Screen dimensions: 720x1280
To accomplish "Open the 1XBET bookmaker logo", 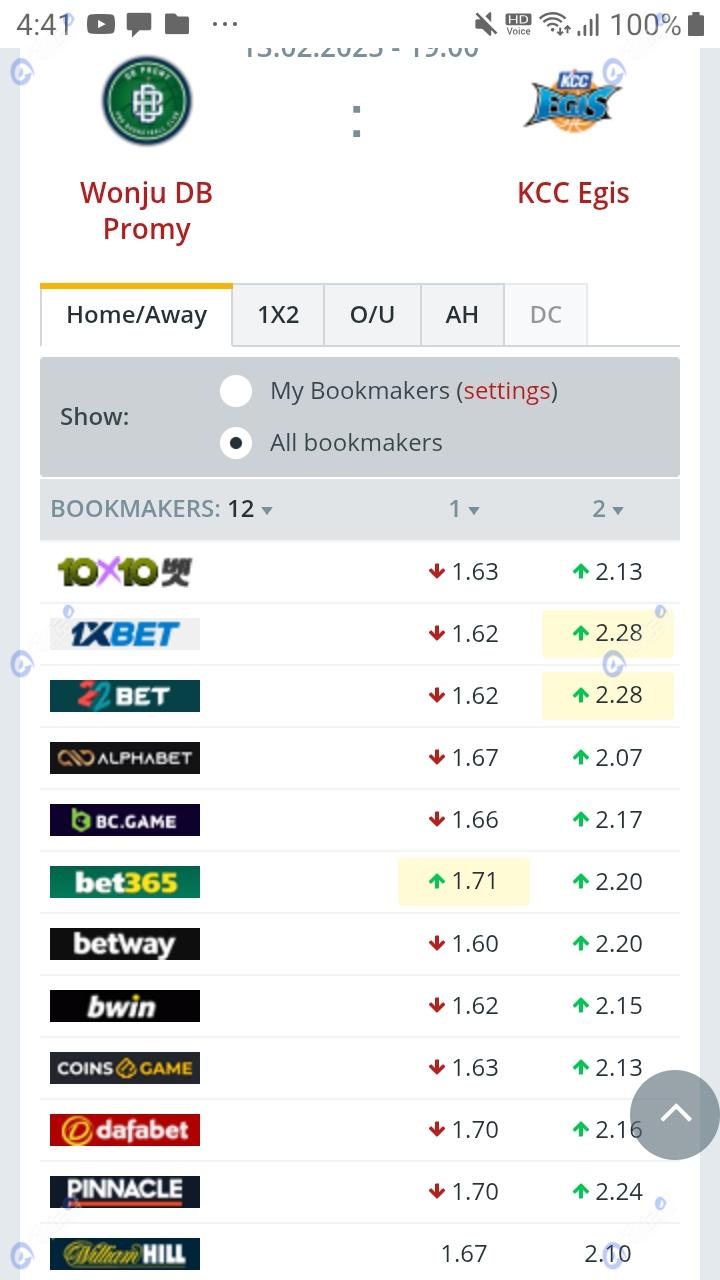I will [x=125, y=634].
